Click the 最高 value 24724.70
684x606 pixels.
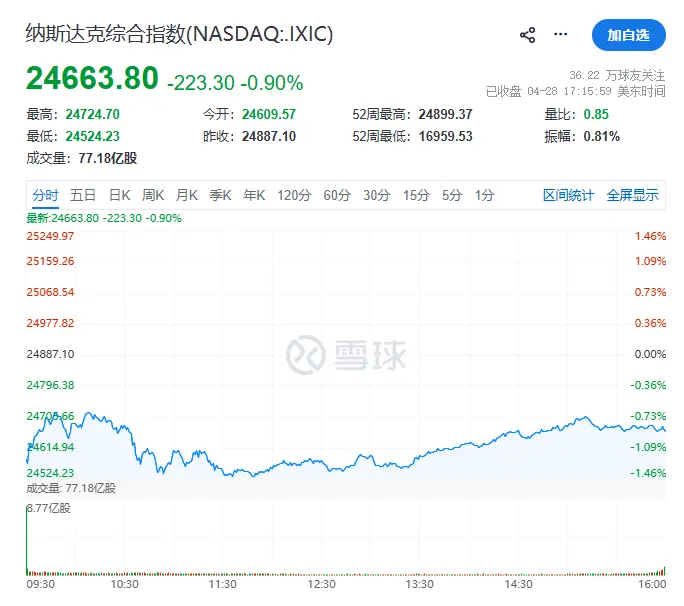[92, 114]
